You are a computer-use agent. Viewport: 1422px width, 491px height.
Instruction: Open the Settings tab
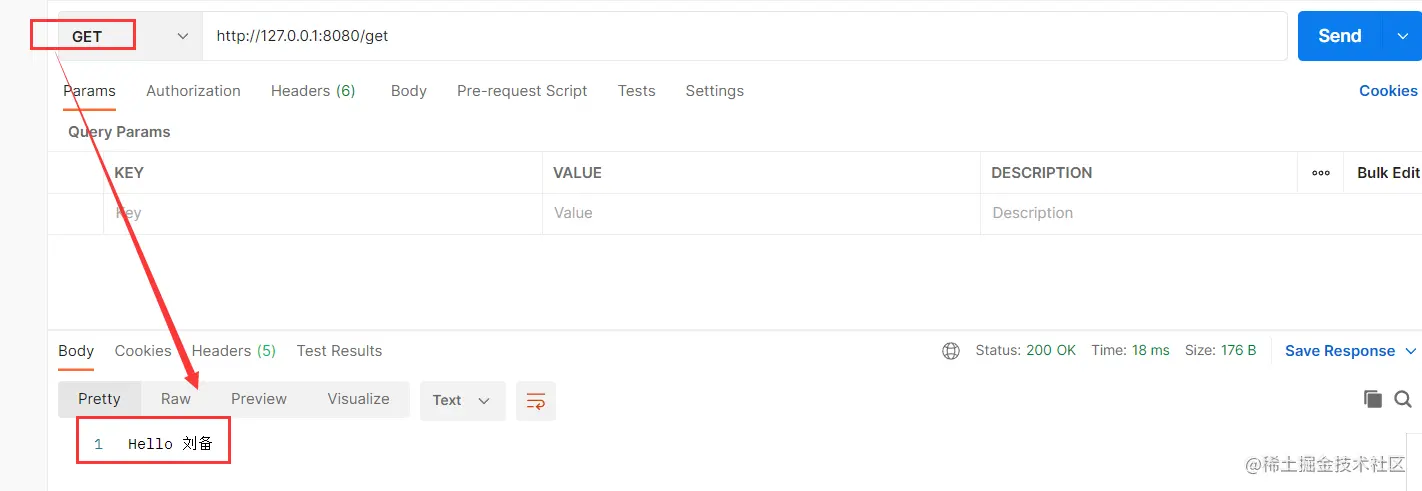[x=714, y=91]
